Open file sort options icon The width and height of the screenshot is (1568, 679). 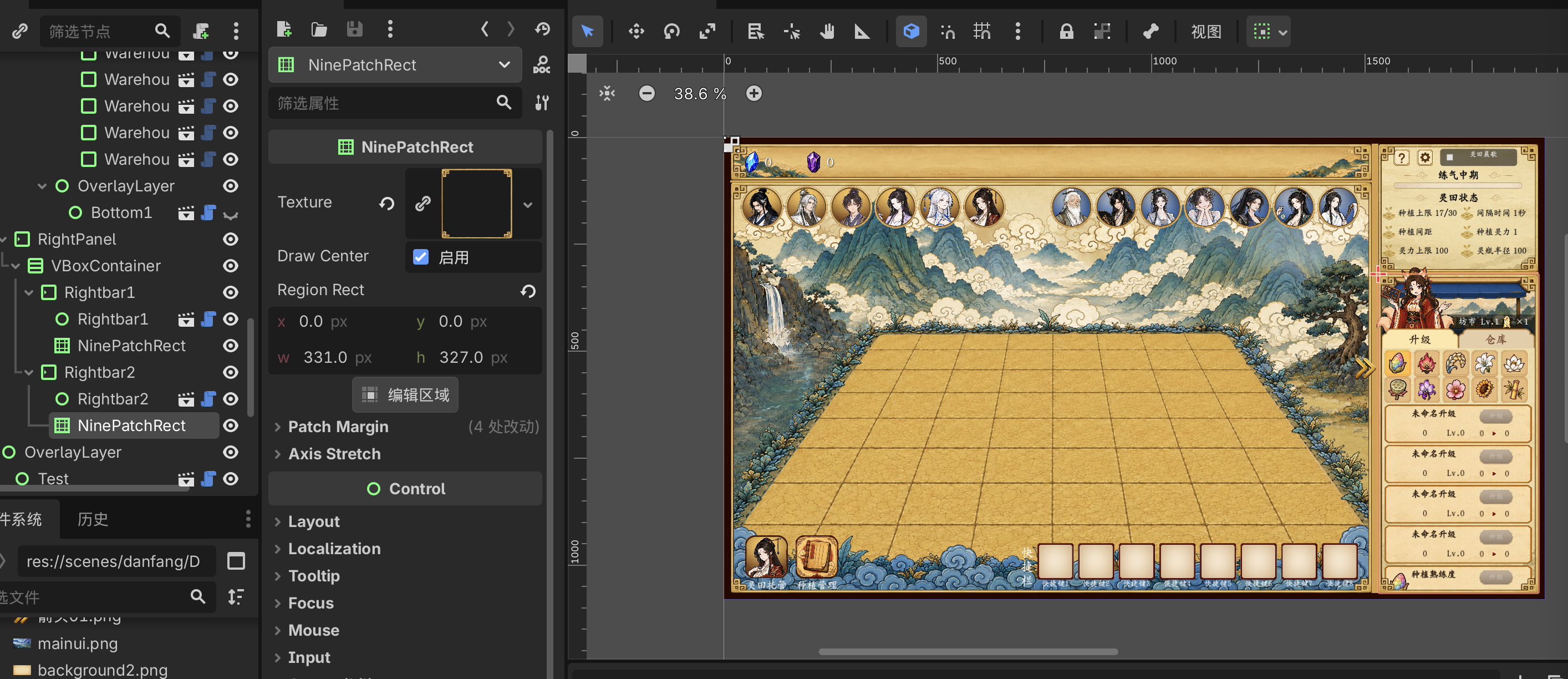coord(236,596)
